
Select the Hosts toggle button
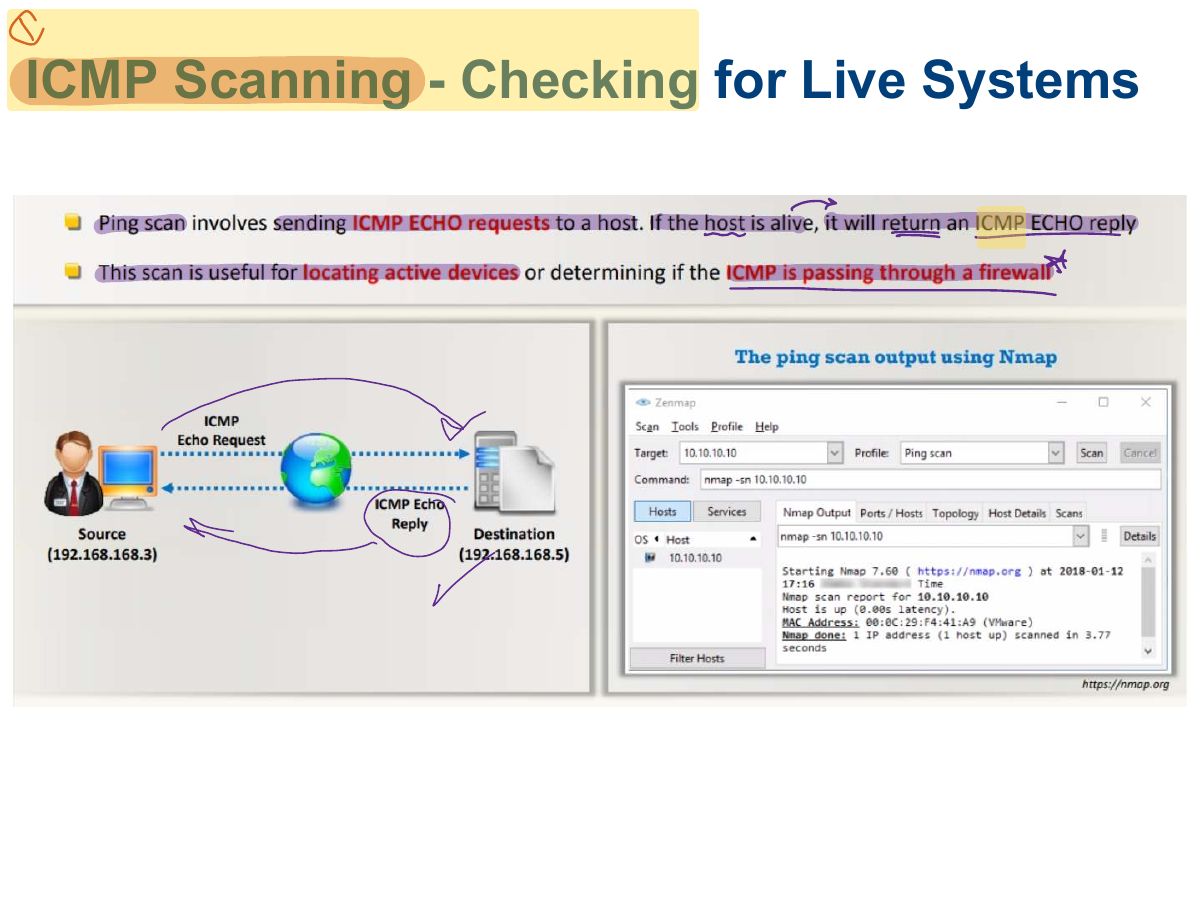[x=662, y=511]
